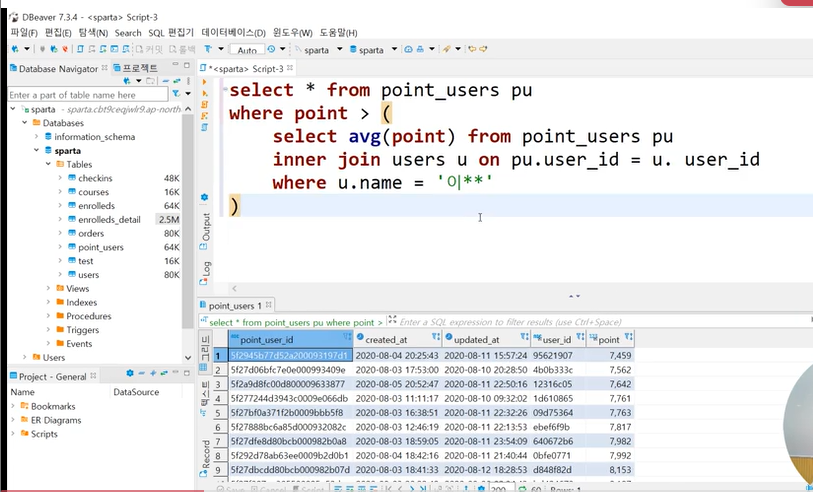Select result row number 5
Image resolution: width=813 pixels, height=492 pixels.
point(218,413)
